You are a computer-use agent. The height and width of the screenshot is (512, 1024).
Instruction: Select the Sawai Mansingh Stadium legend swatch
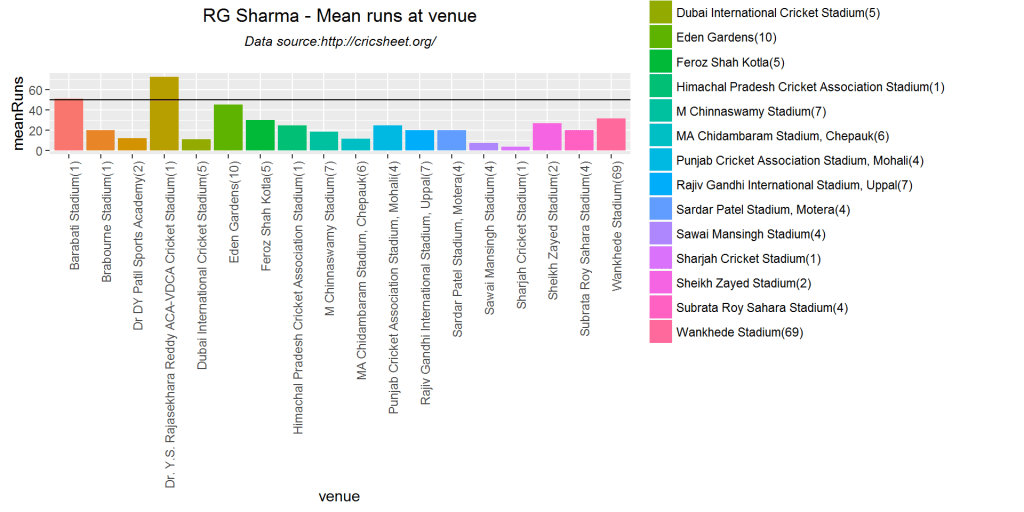(x=660, y=234)
